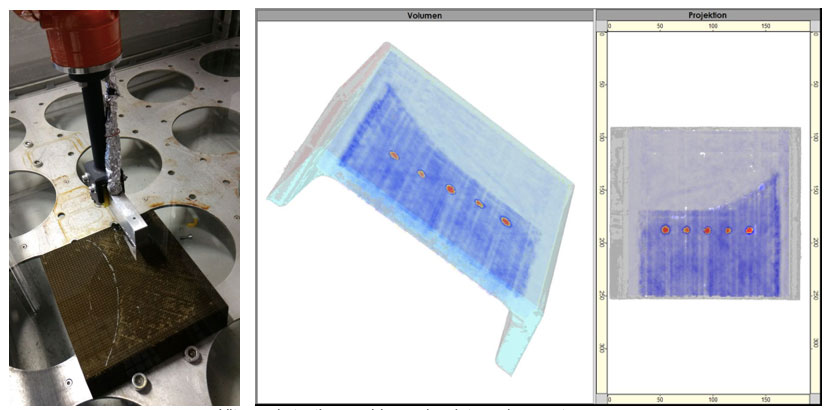
Task: Select the Volumen panel header
Action: pos(424,16)
